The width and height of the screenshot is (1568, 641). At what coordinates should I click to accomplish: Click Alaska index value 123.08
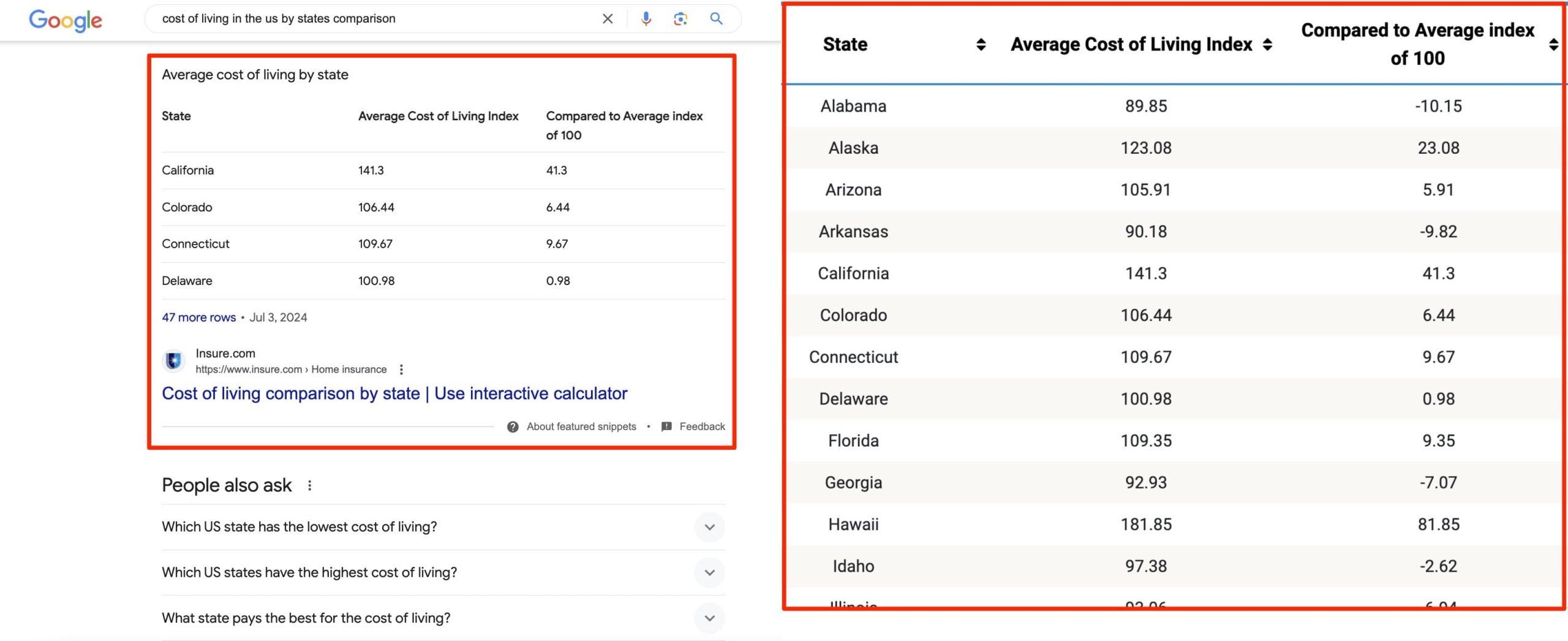1146,148
